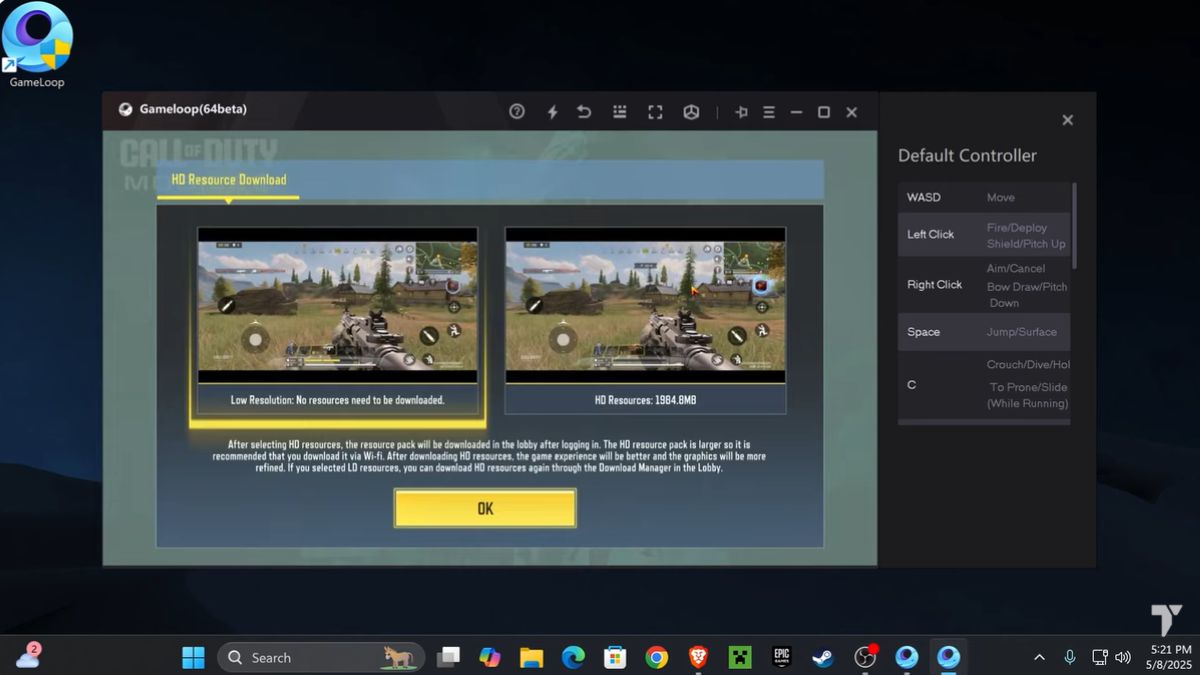Choose the Low Resolution preview thumbnail

coord(337,305)
